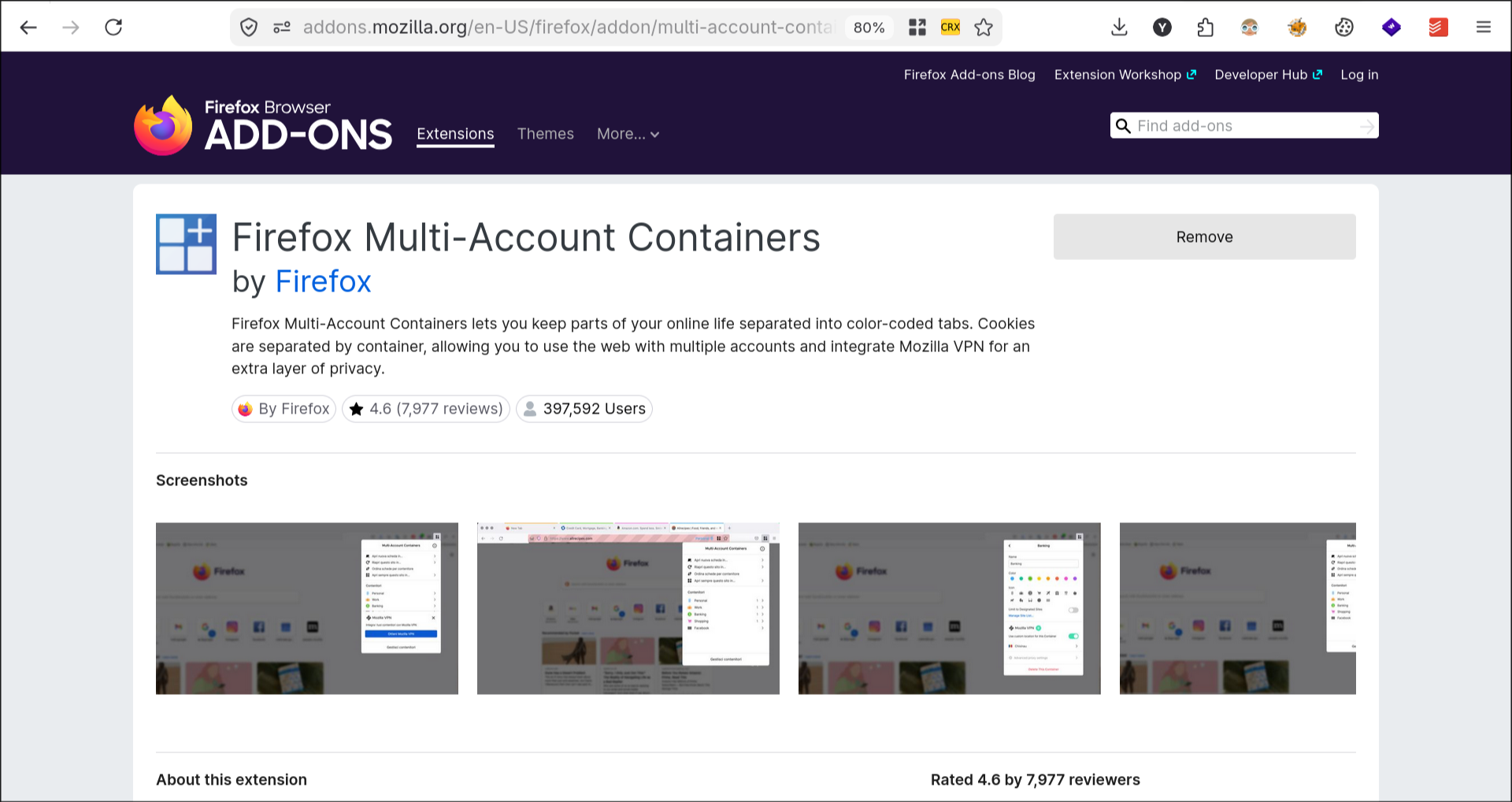Open the third screenshot thumbnail
The image size is (1512, 802).
950,608
